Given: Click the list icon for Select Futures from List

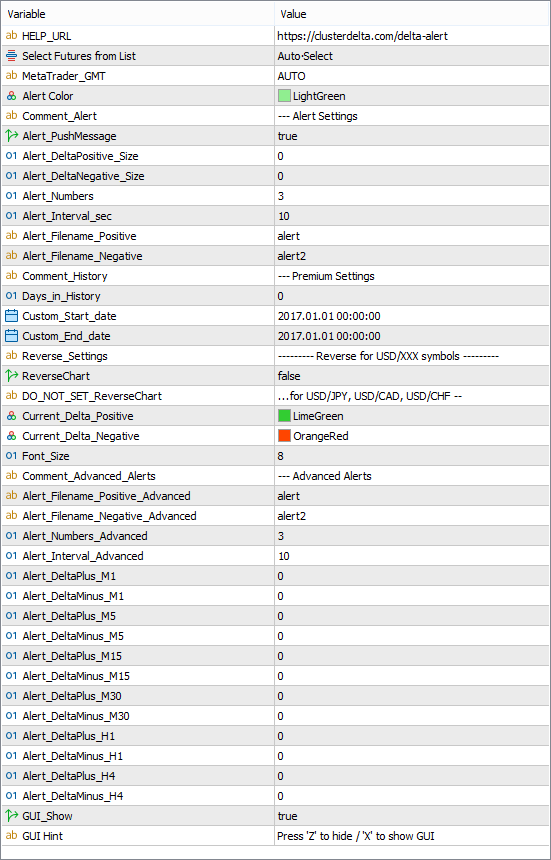Looking at the screenshot, I should click(x=12, y=56).
